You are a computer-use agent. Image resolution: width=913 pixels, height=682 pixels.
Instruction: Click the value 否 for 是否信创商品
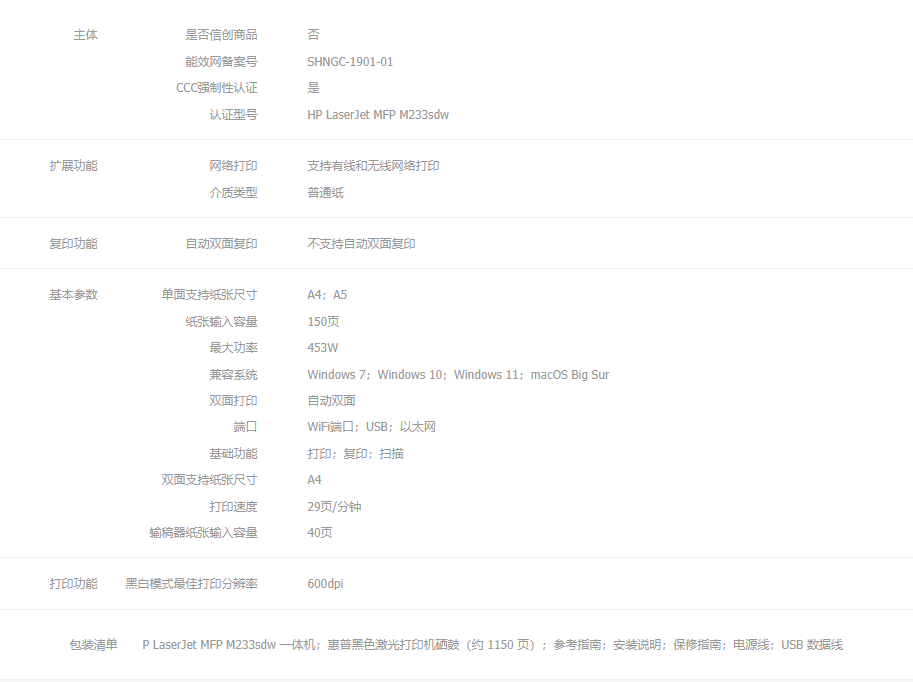tap(313, 35)
